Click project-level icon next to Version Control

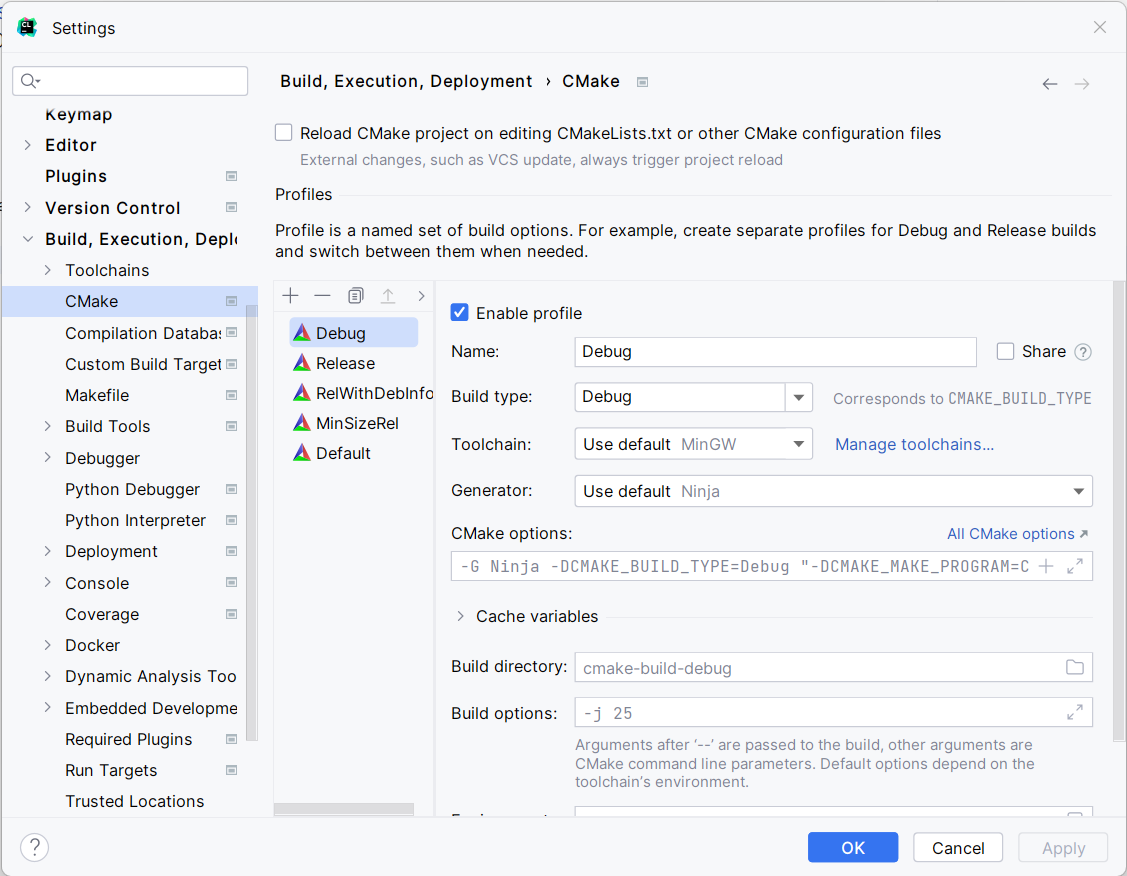point(231,208)
